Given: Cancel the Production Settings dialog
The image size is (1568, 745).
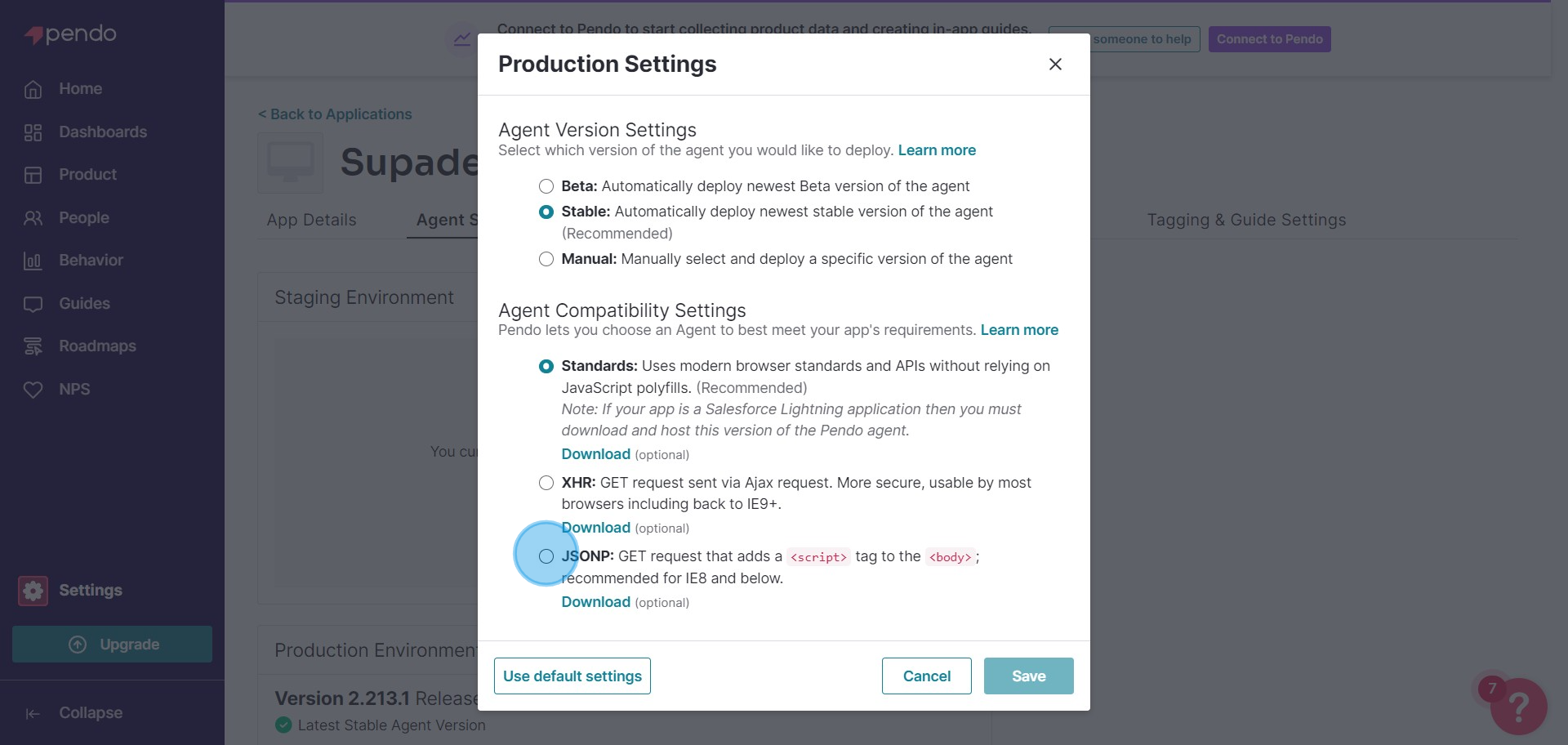Looking at the screenshot, I should tap(927, 676).
